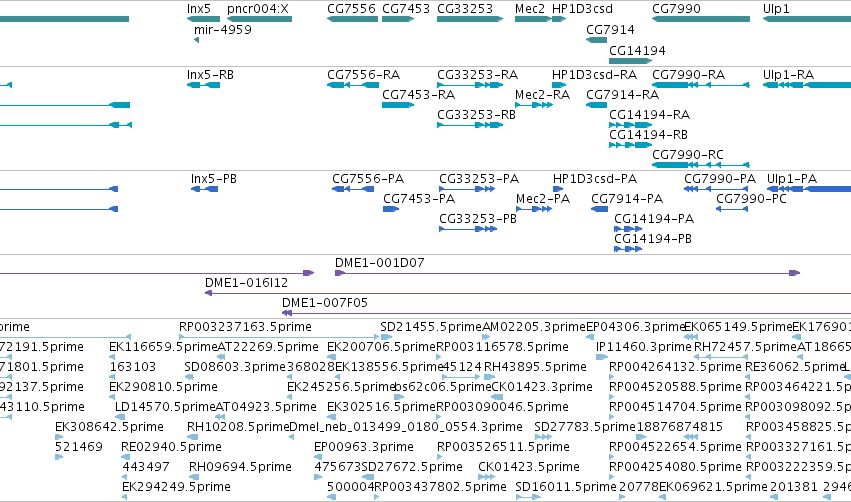Select the EK290810.5prime EST label

163,387
